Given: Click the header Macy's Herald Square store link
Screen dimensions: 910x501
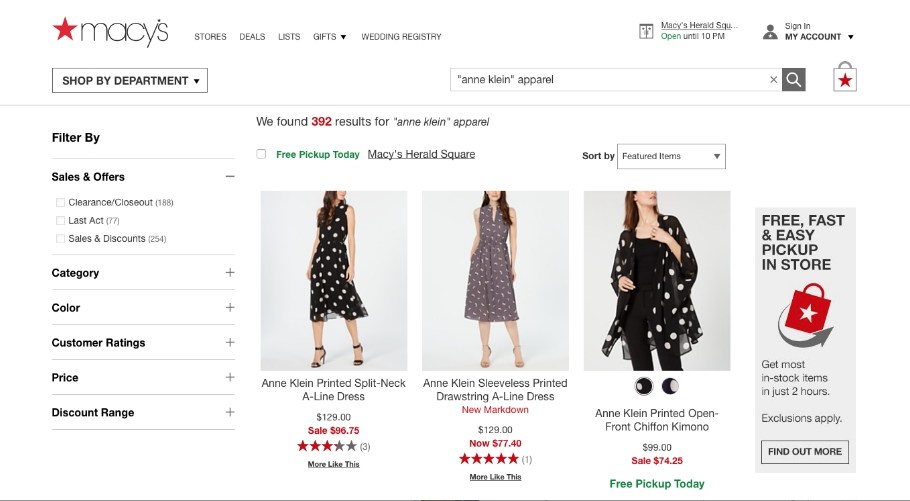Looking at the screenshot, I should [699, 26].
